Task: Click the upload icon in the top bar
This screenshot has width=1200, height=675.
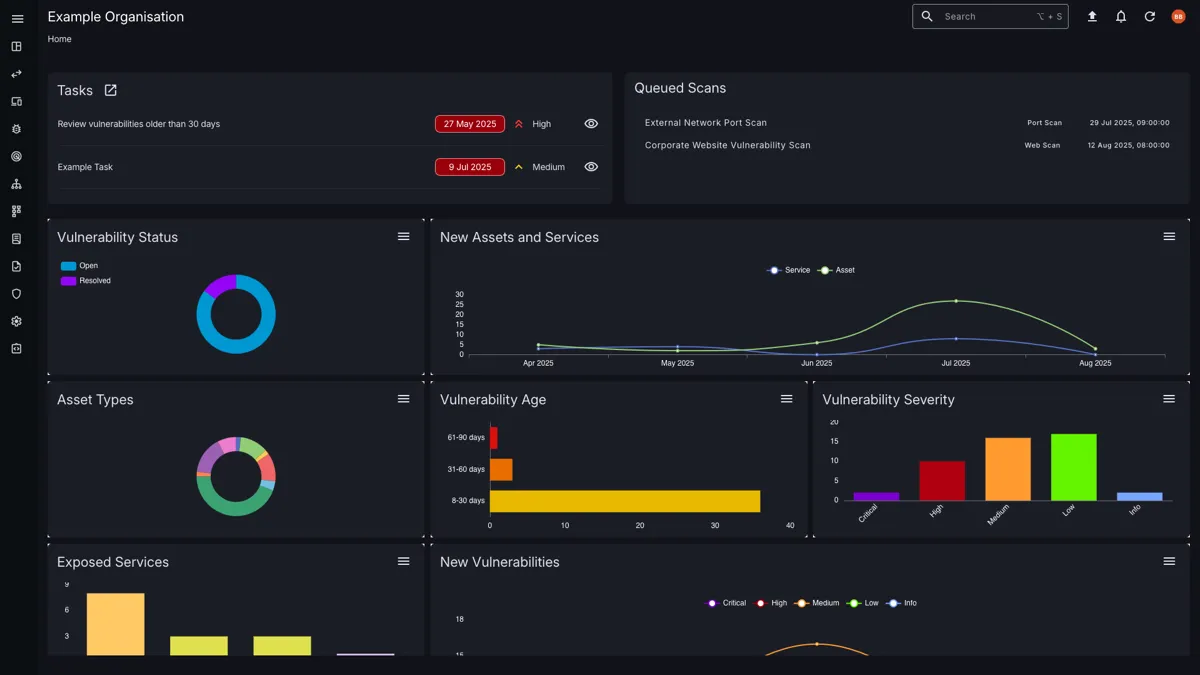Action: point(1092,16)
